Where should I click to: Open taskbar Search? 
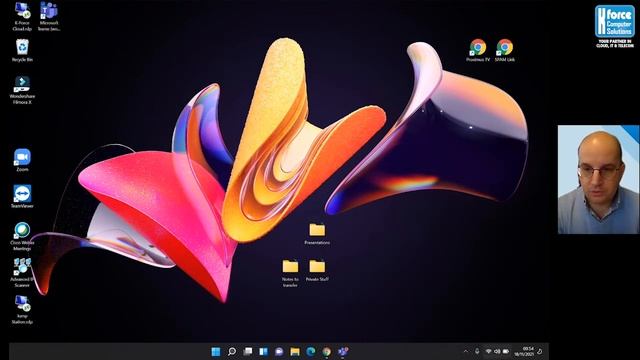point(232,351)
